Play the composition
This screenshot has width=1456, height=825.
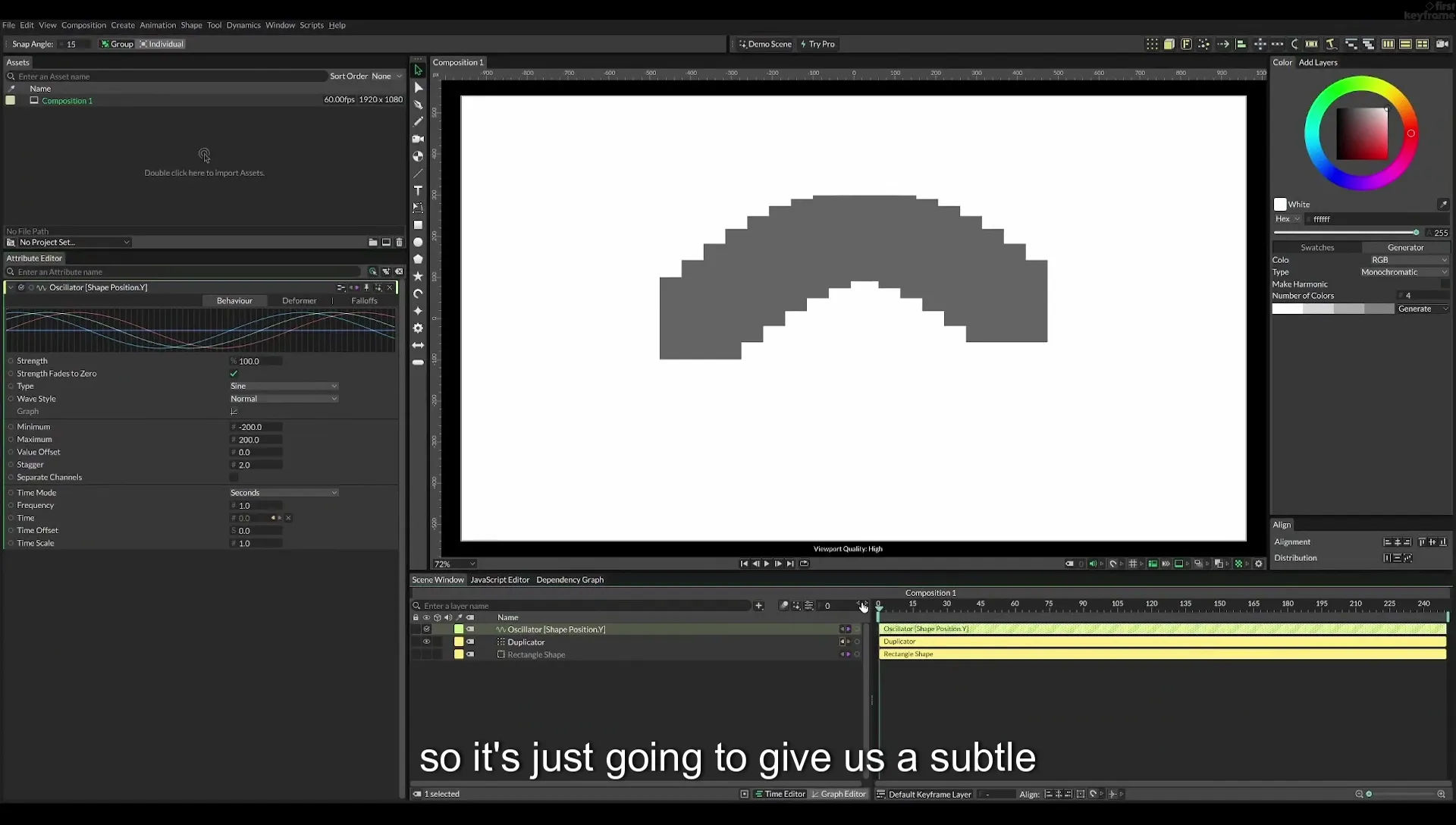click(767, 564)
